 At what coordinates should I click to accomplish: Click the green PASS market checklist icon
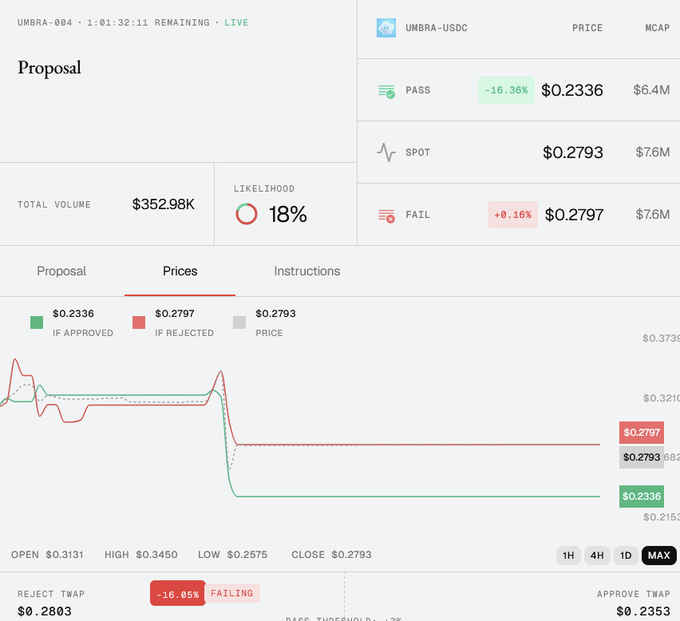[x=386, y=91]
